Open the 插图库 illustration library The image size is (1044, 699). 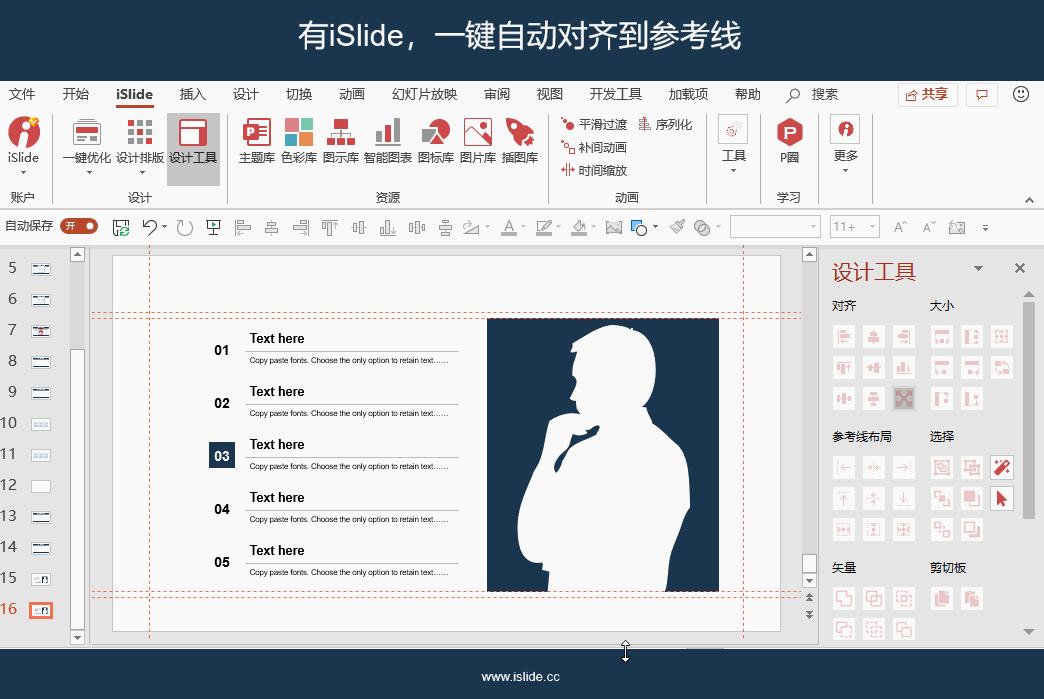tap(519, 140)
